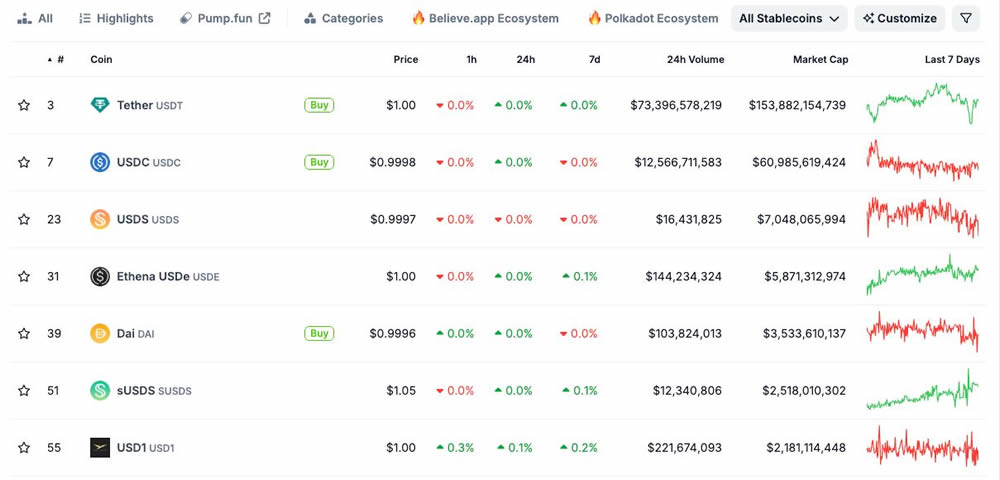Open the Pump.fun external link
Viewport: 1000px width, 480px height.
[x=225, y=18]
